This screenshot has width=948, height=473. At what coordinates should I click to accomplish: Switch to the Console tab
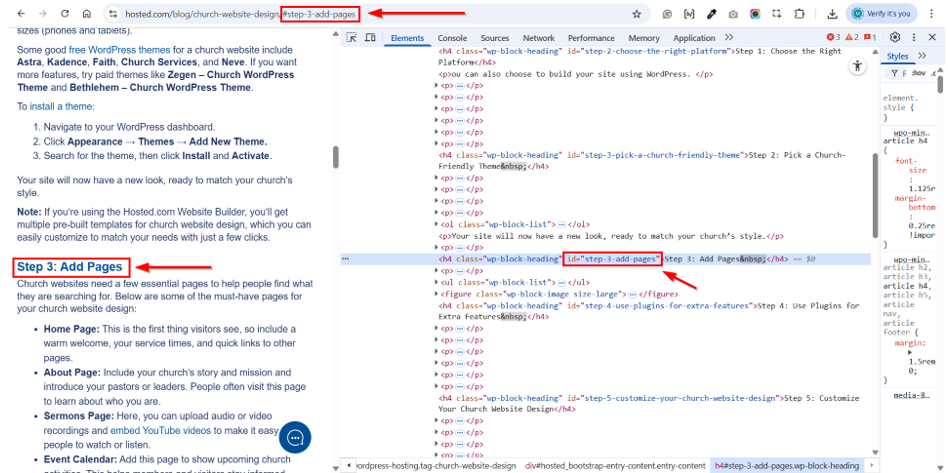click(x=452, y=38)
